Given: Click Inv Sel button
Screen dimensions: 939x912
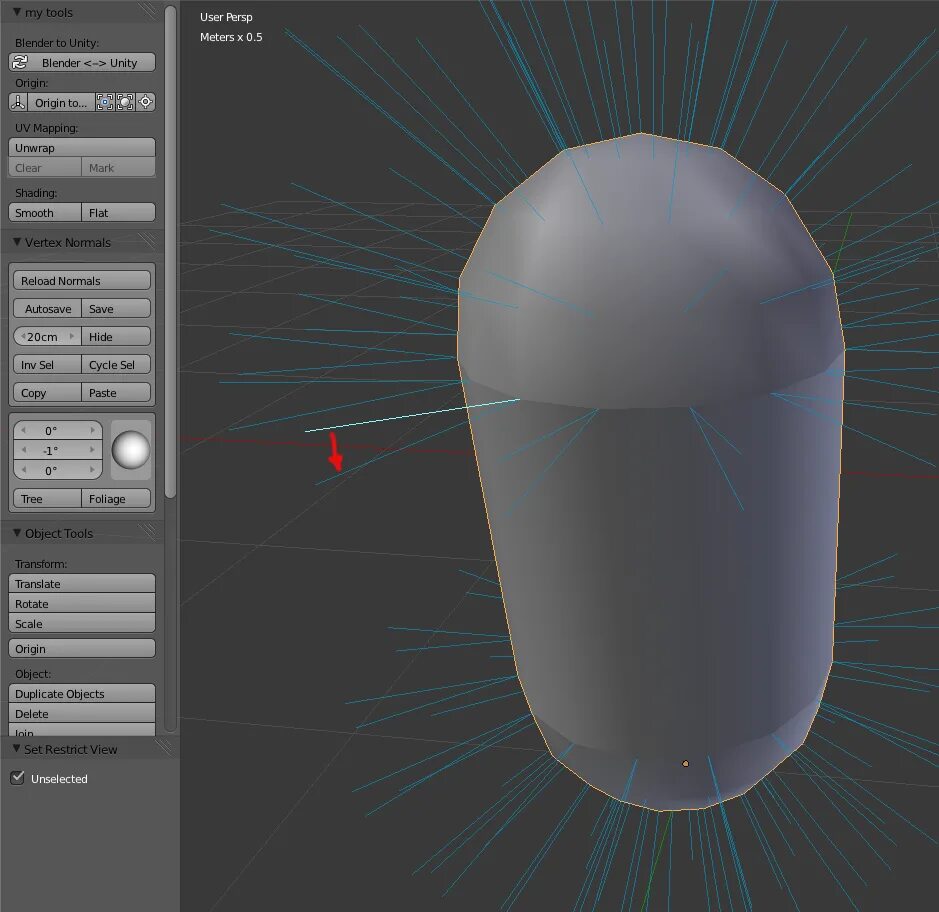Looking at the screenshot, I should 47,365.
